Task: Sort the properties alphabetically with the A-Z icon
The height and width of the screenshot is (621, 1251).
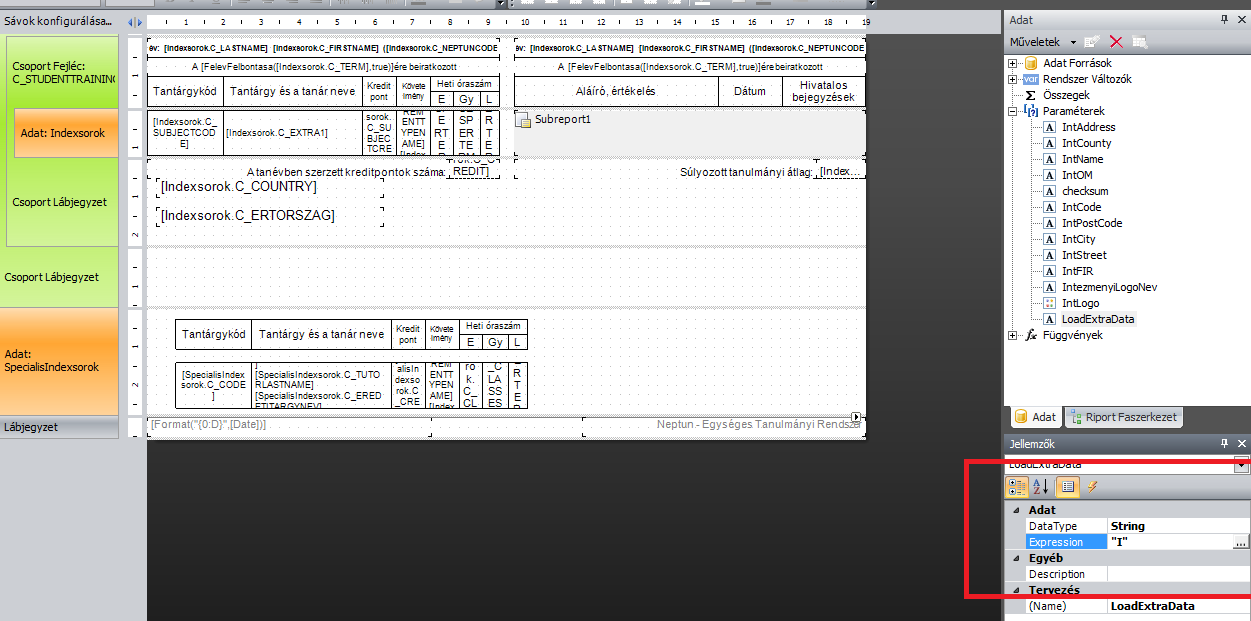Action: (x=1040, y=487)
